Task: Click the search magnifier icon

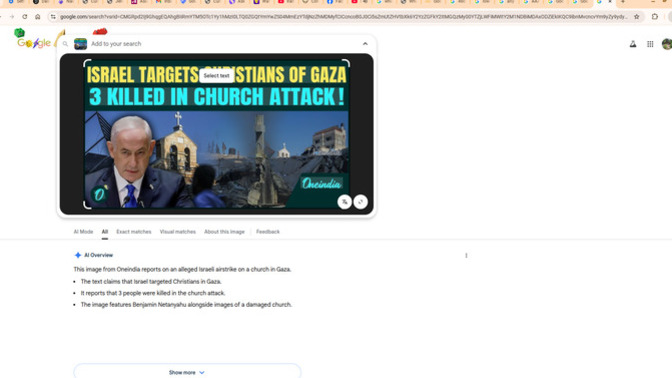Action: point(65,44)
